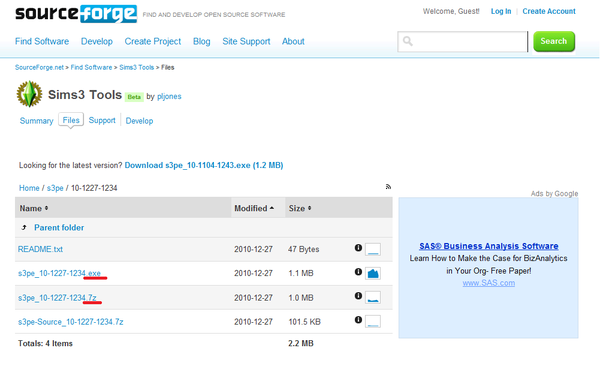600x369 pixels.
Task: Click the Totals: 4 Items text
Action: [45, 343]
